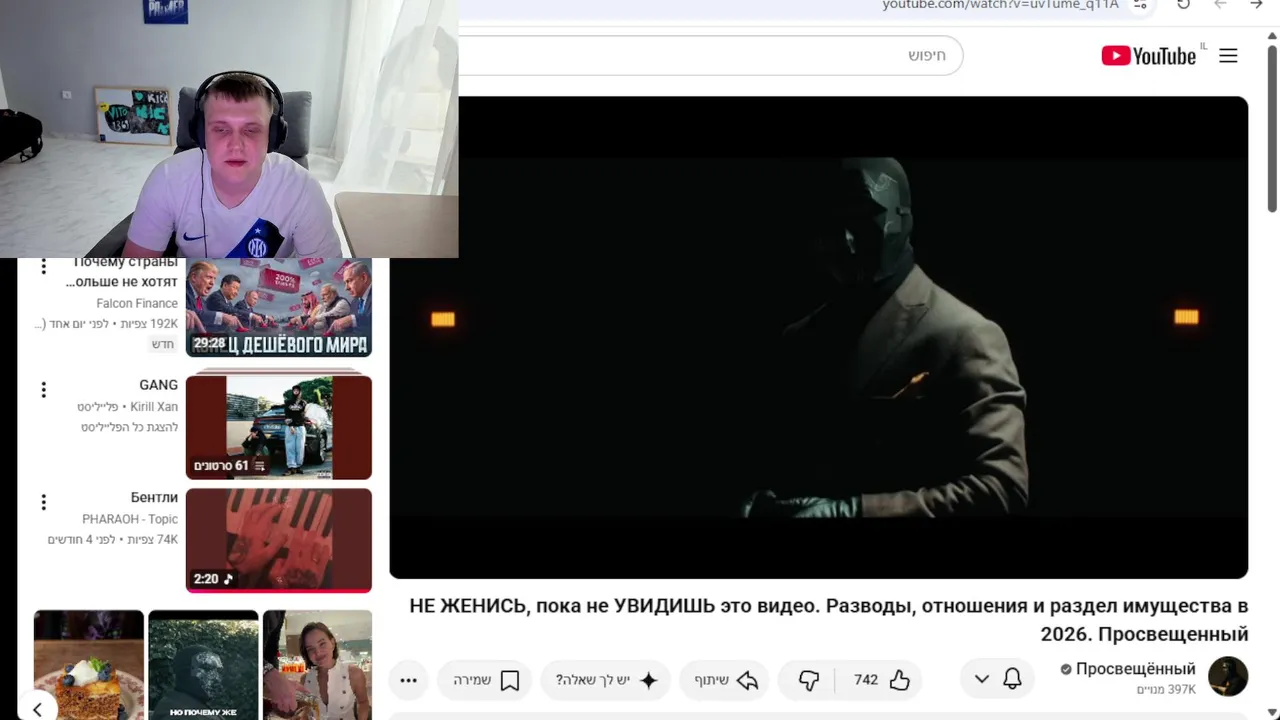
Task: Click the page vertical scrollbar thumb
Action: coord(1272,128)
